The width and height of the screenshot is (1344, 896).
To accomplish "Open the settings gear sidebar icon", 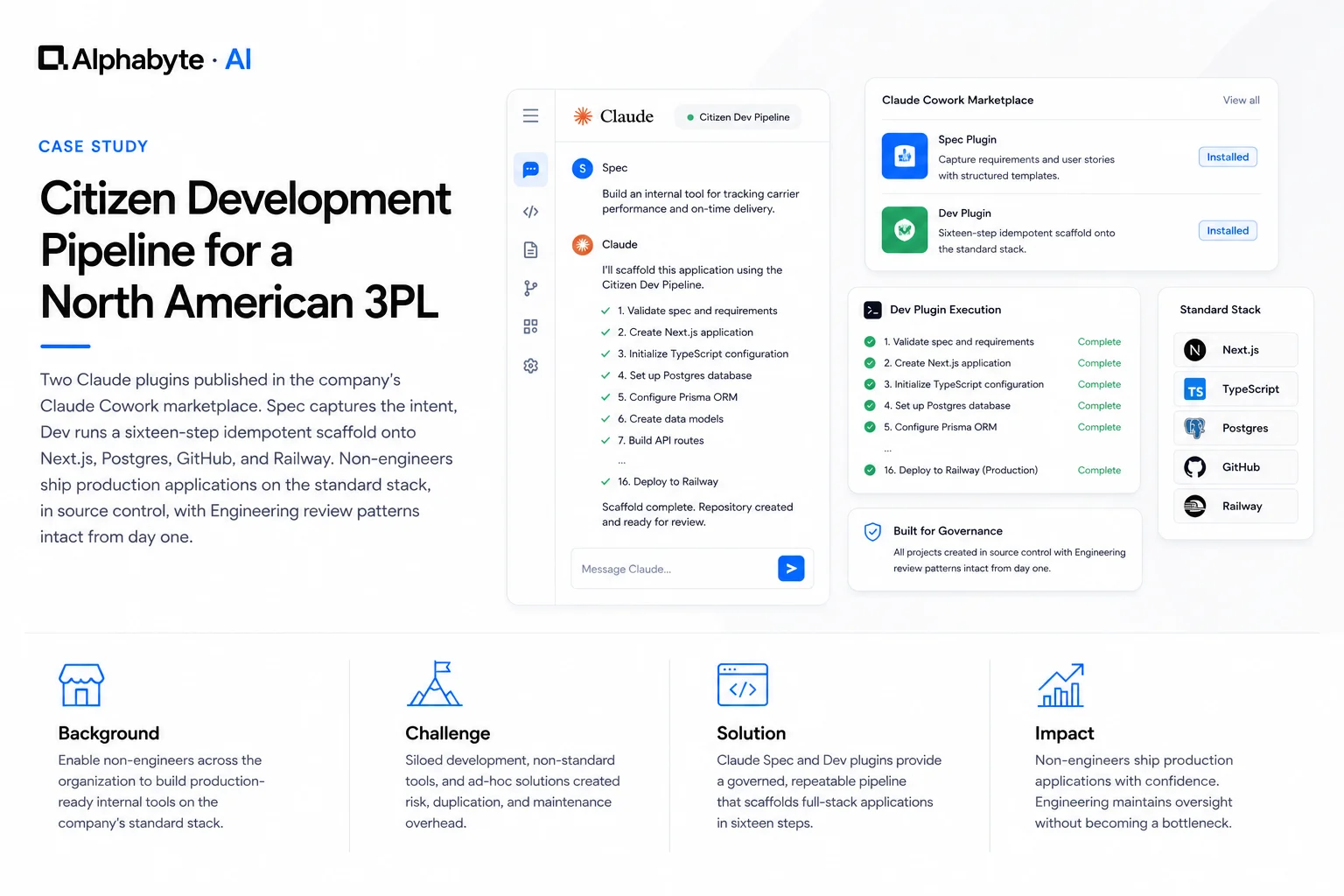I will [x=530, y=366].
